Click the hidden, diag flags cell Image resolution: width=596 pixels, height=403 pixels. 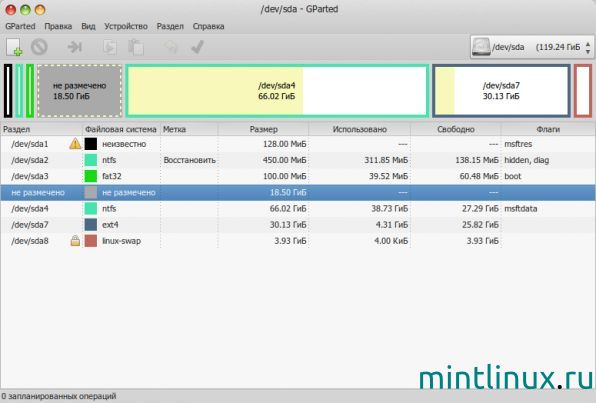click(526, 160)
